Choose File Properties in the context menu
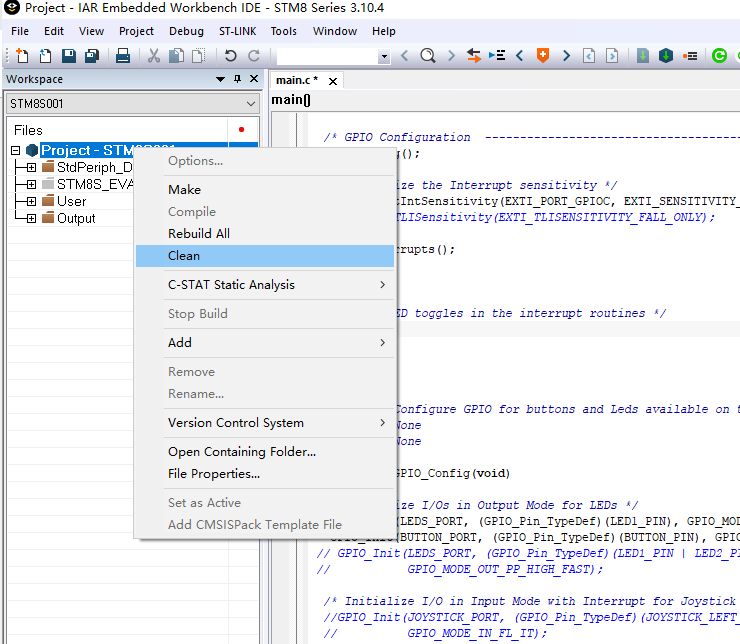Screen dimensions: 740x644 [265, 474]
